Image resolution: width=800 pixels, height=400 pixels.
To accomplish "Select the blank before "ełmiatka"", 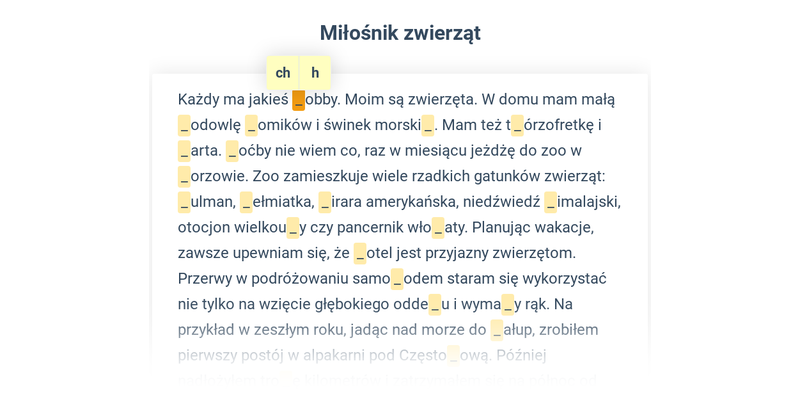I will 246,203.
